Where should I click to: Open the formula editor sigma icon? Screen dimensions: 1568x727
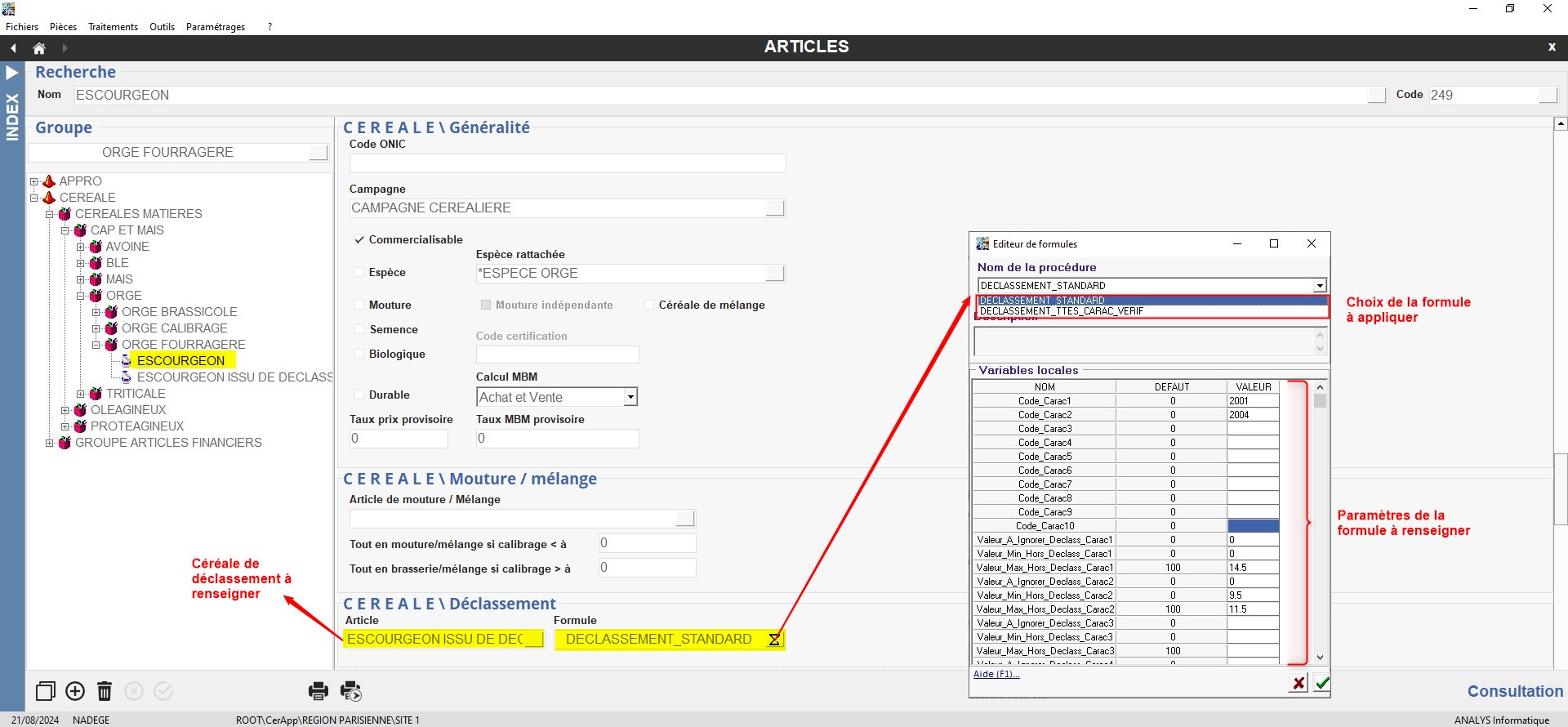coord(774,640)
